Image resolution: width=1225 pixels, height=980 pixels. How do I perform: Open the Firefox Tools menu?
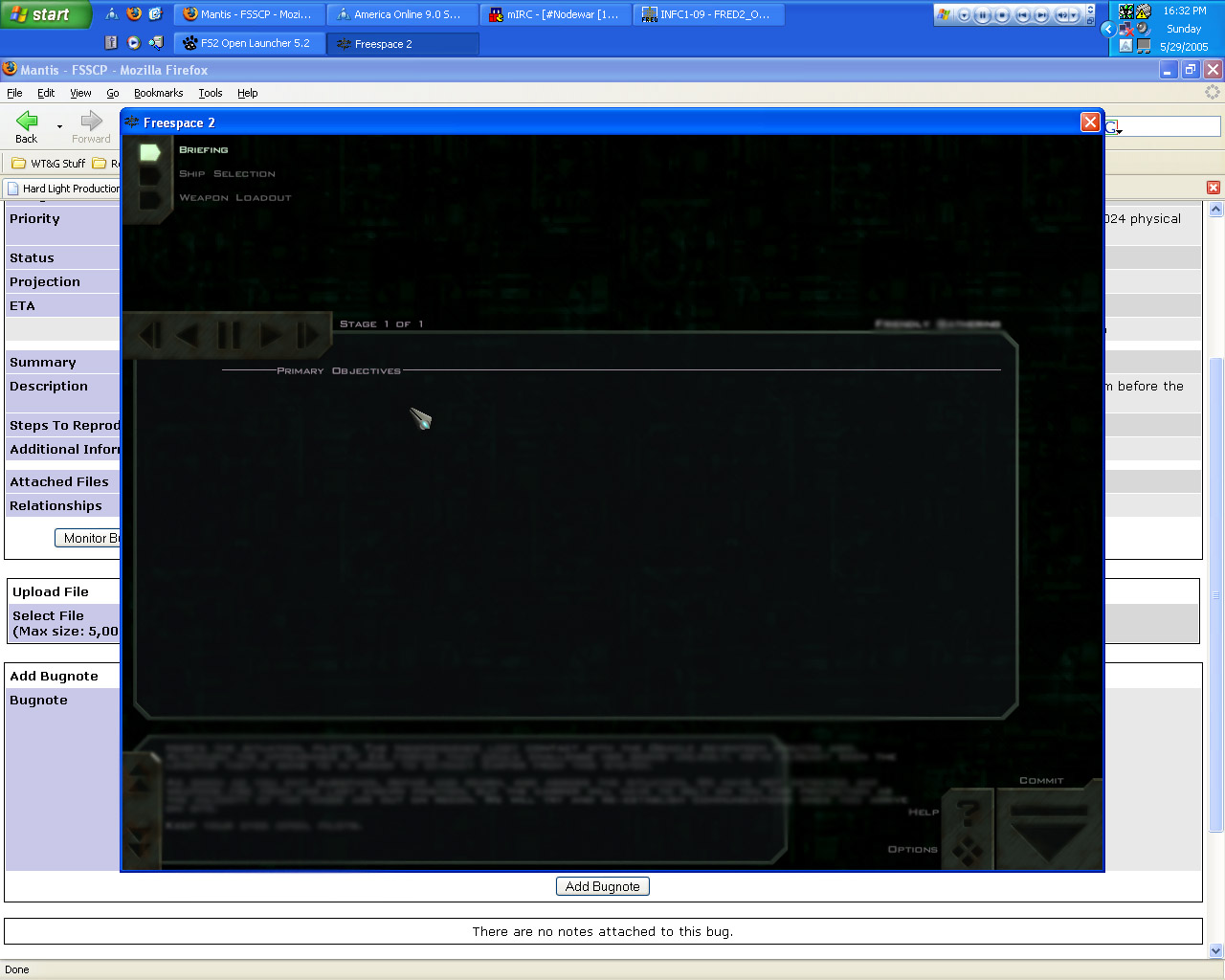pos(211,93)
